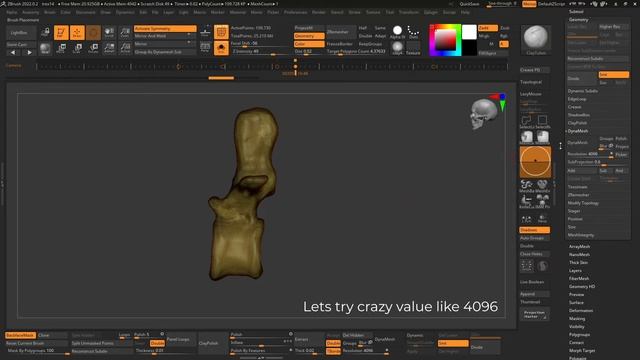Screen dimensions: 640x360
Task: Open the material sphere selector beside Texture
Action: (x=397, y=48)
